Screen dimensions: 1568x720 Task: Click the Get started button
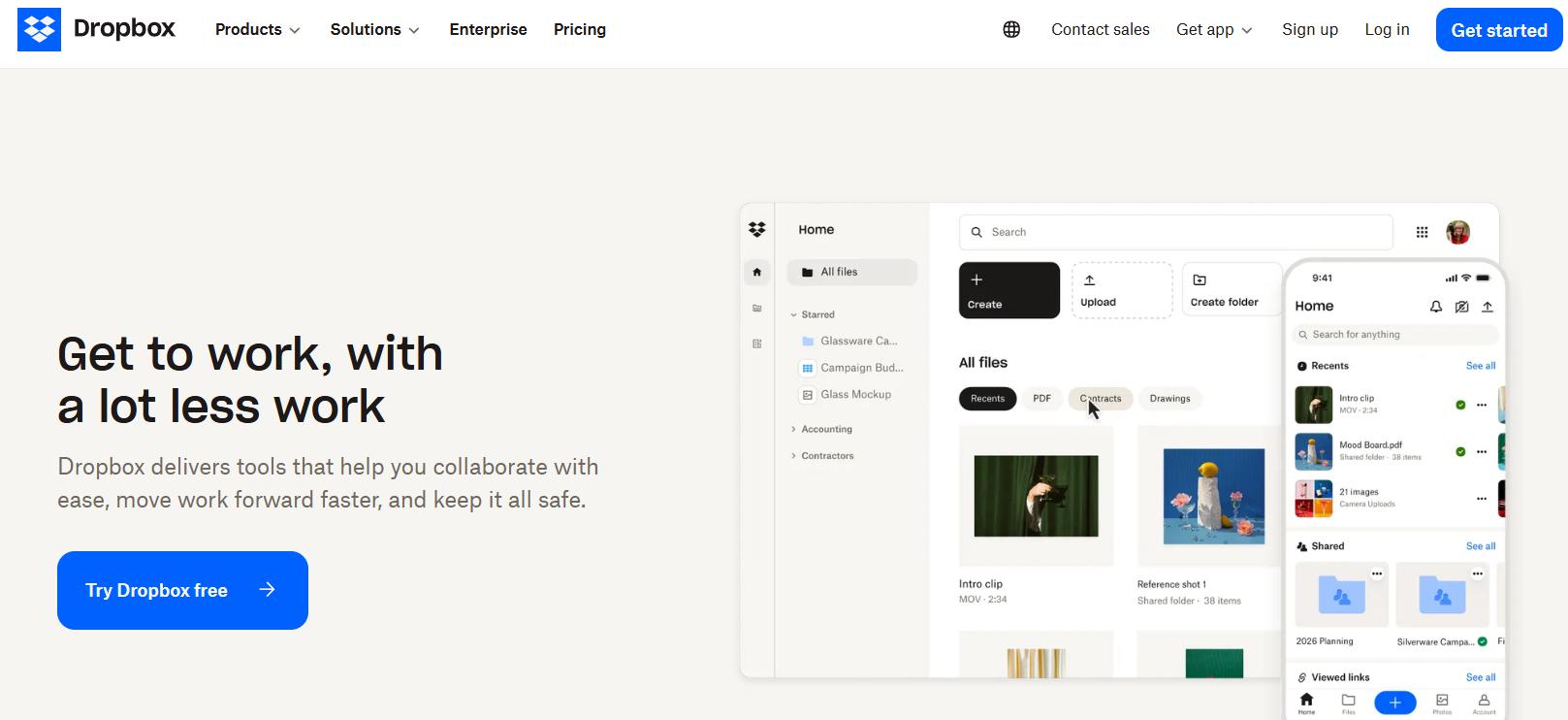[1499, 30]
